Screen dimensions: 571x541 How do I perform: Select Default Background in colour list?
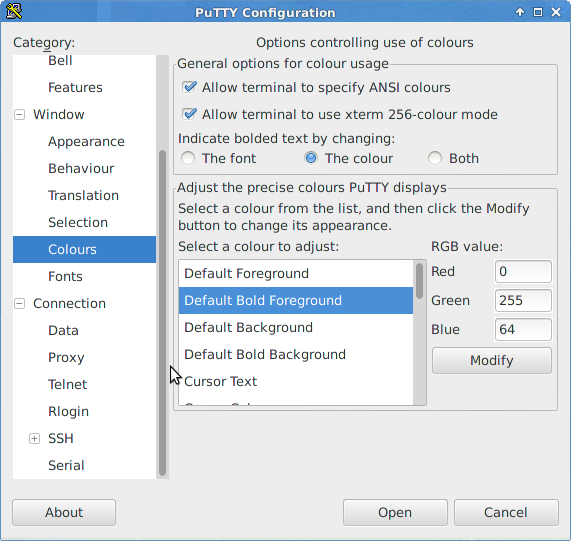(x=296, y=327)
